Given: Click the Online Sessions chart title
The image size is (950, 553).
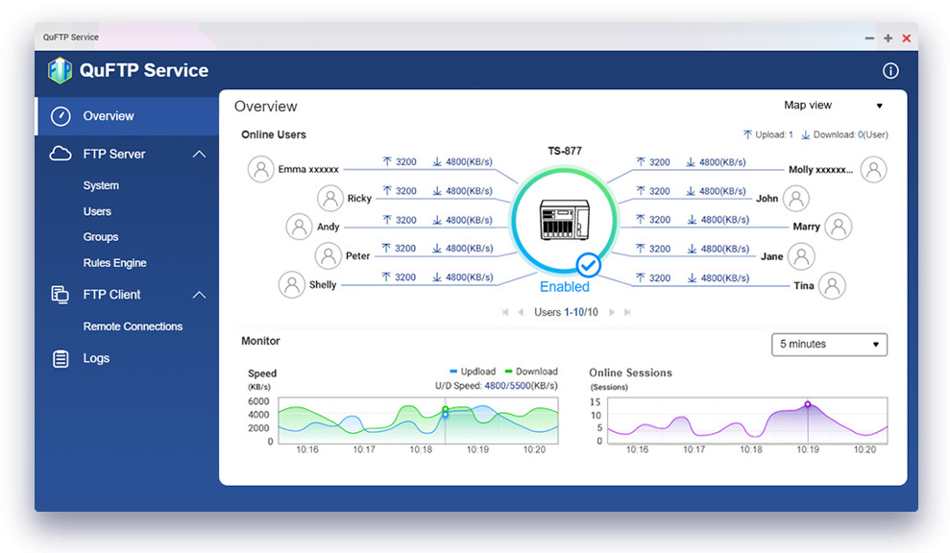Looking at the screenshot, I should (x=630, y=373).
